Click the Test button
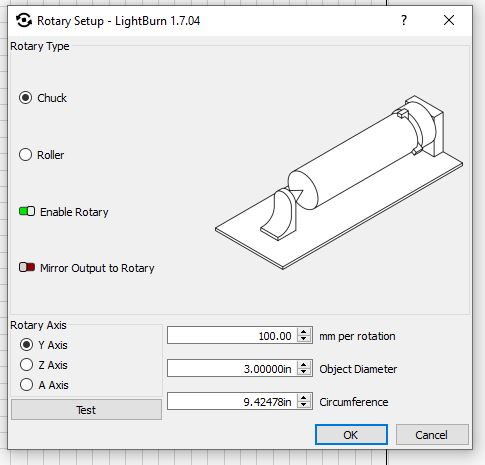 click(x=86, y=410)
